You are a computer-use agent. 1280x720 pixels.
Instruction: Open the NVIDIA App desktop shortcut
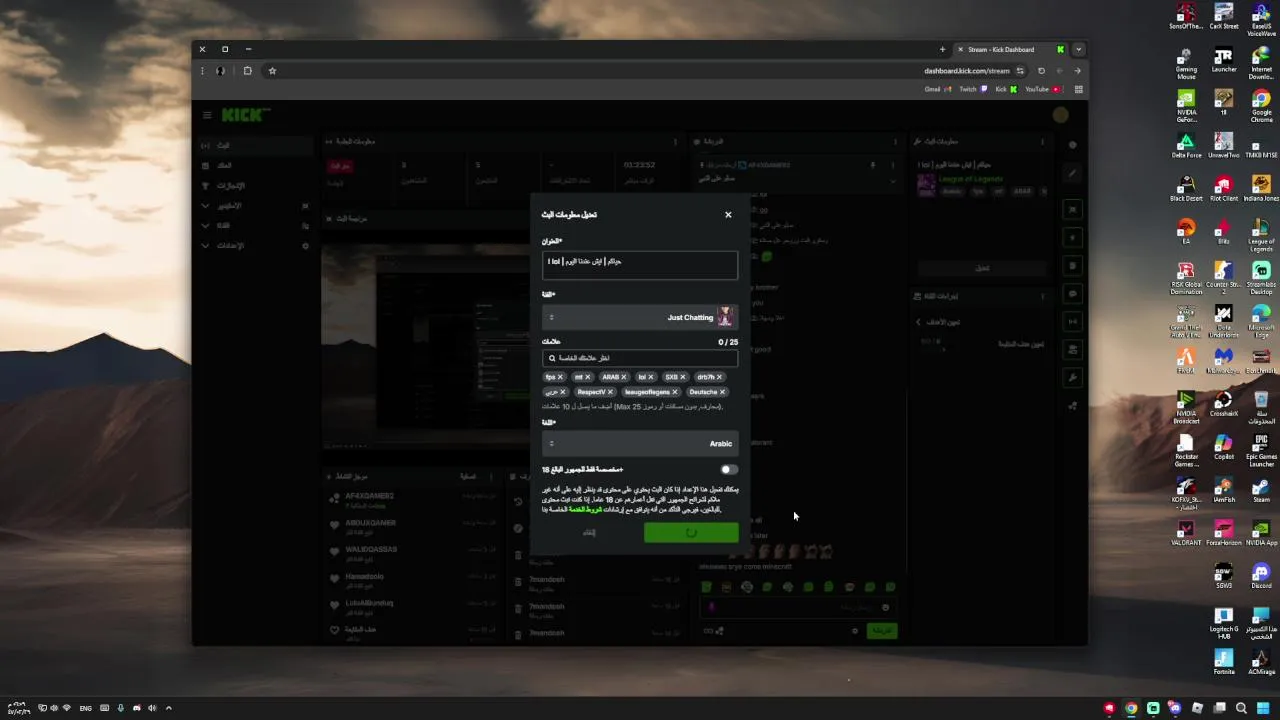tap(1261, 533)
